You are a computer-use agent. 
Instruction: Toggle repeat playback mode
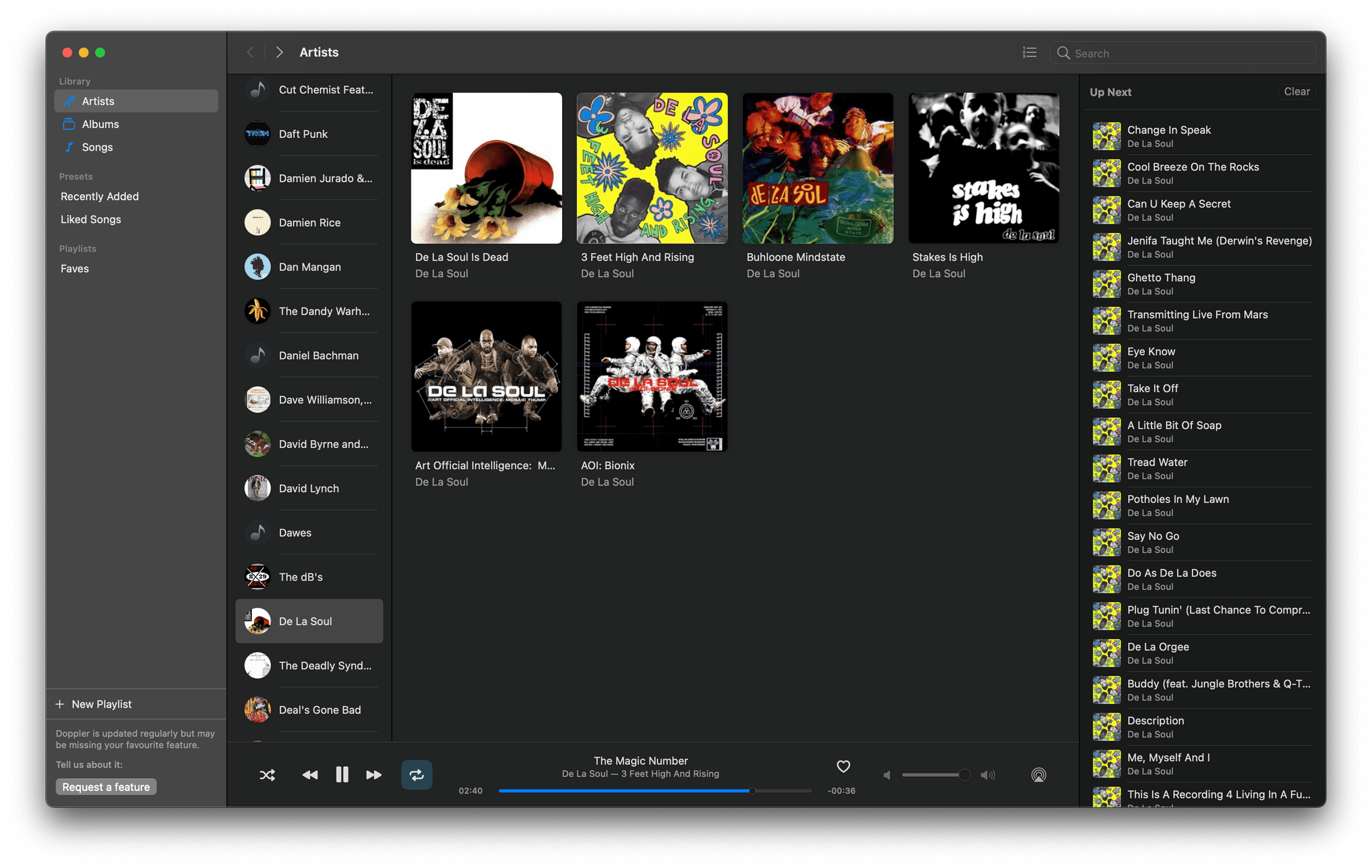coord(416,774)
